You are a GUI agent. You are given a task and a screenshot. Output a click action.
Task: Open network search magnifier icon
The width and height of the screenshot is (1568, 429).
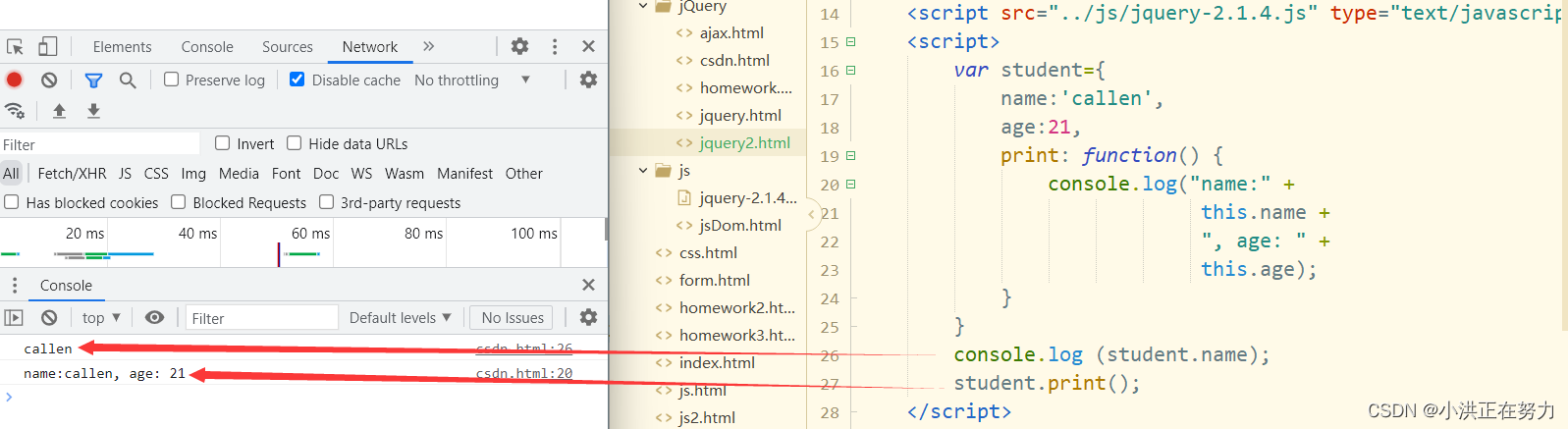coord(128,80)
